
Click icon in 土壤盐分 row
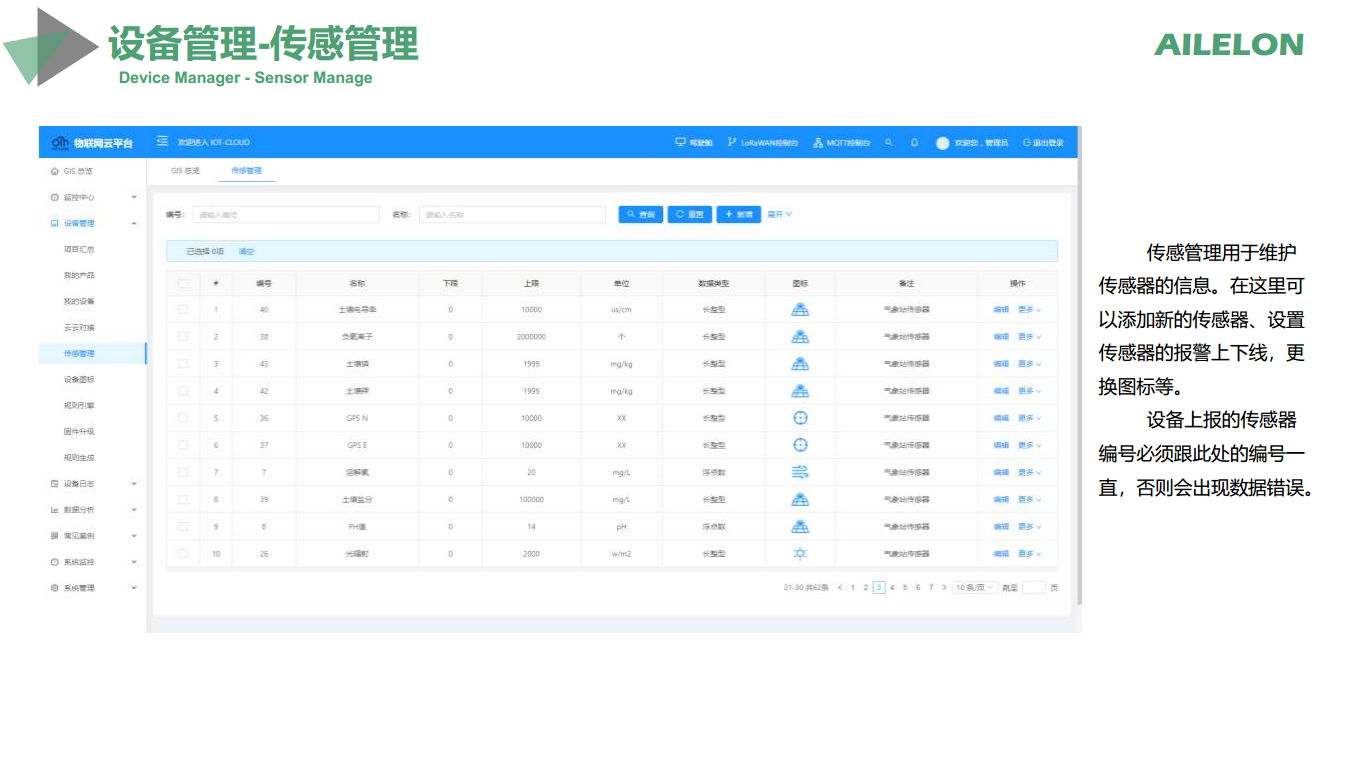800,499
